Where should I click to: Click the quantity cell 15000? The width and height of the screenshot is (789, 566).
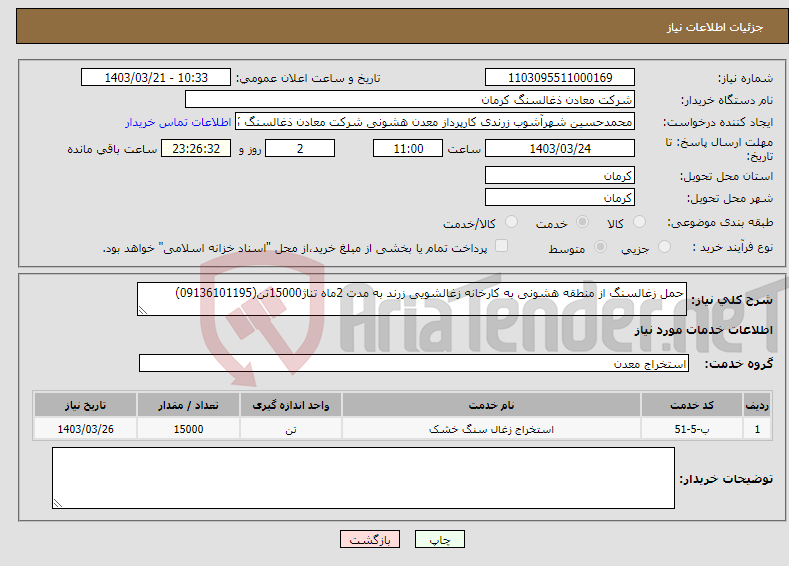click(x=188, y=429)
